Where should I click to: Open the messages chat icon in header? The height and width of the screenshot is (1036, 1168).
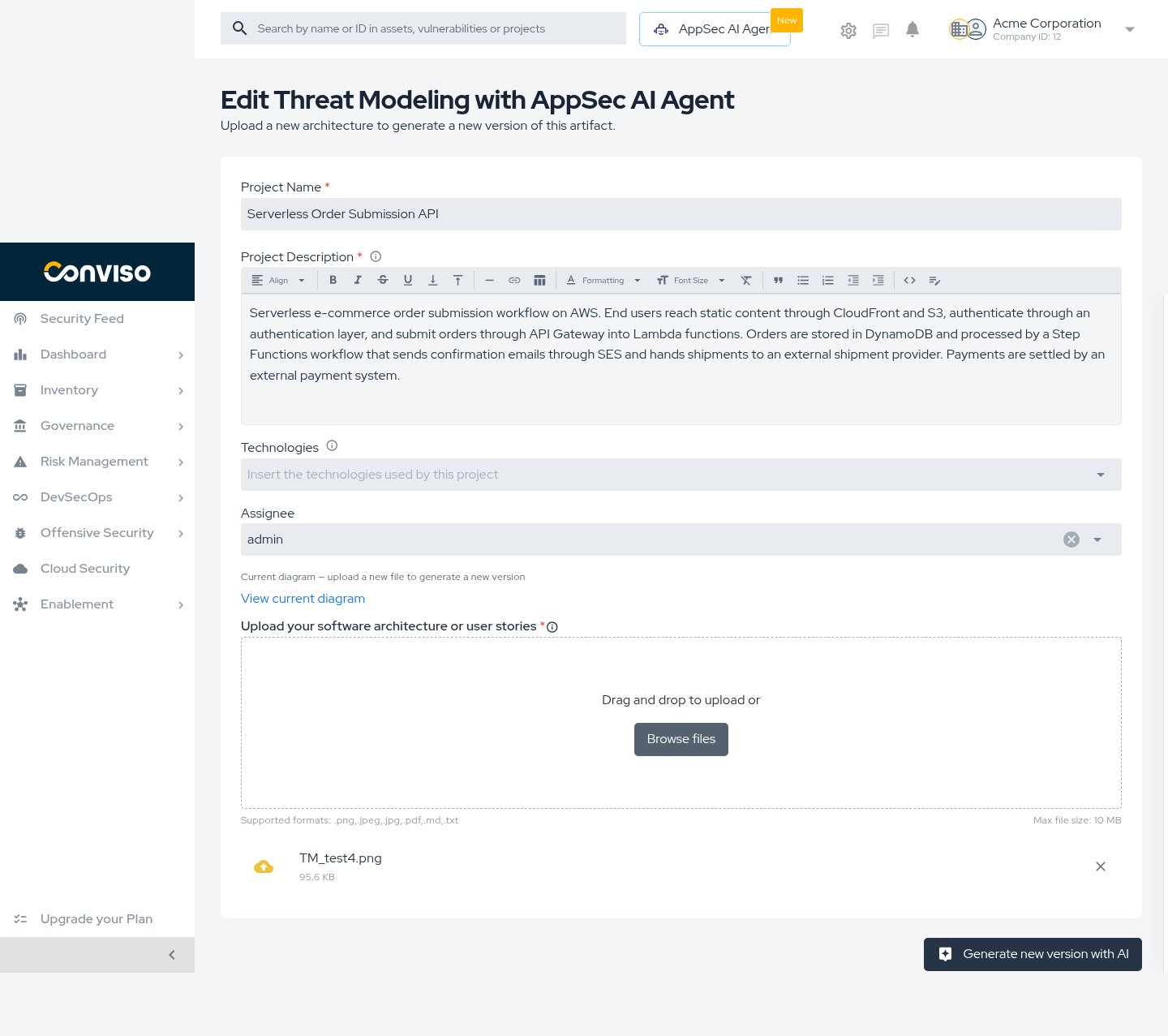881,31
